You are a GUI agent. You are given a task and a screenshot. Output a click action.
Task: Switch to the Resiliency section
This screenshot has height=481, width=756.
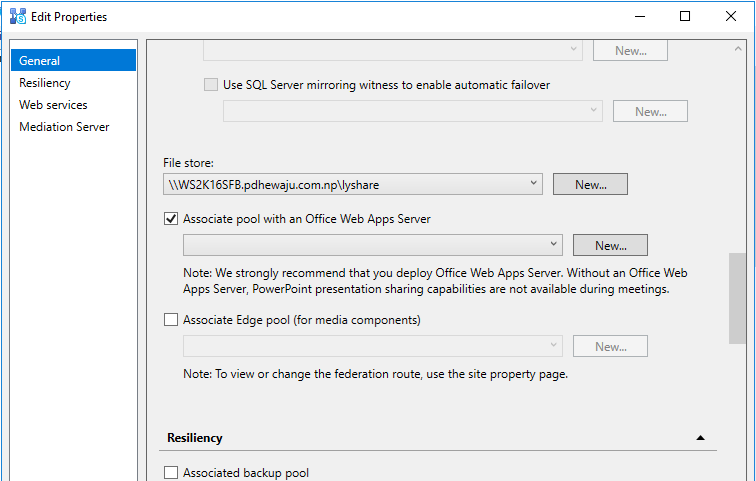pyautogui.click(x=45, y=83)
